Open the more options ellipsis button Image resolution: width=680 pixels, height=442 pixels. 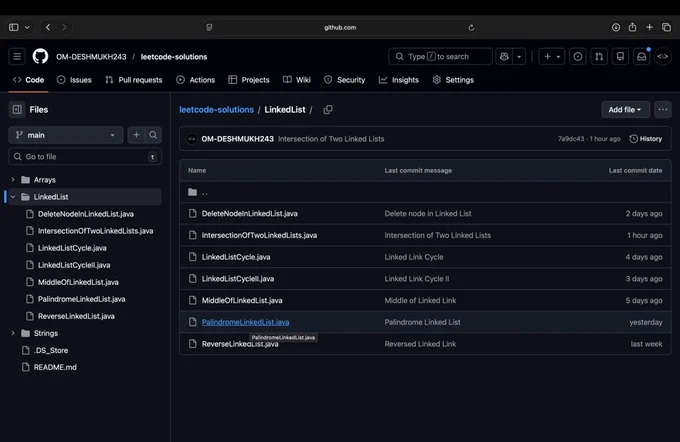(x=663, y=110)
